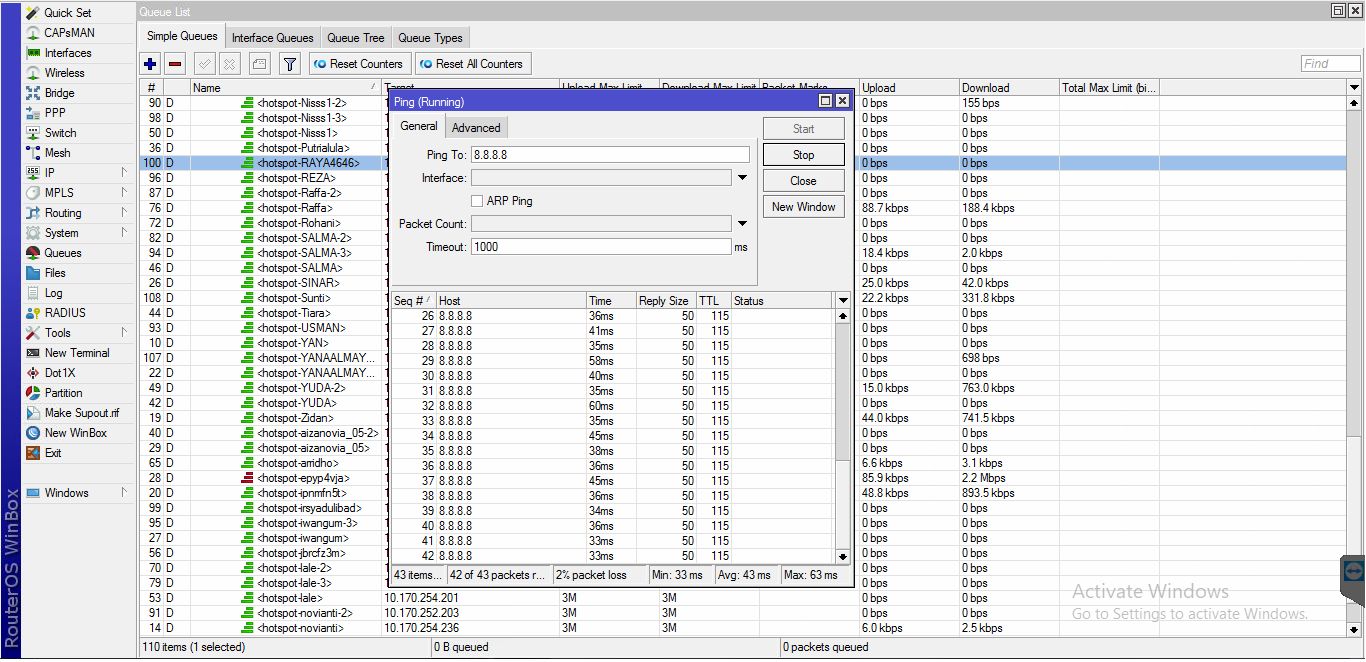Click the comment toolbar icon
1366x662 pixels.
(259, 64)
